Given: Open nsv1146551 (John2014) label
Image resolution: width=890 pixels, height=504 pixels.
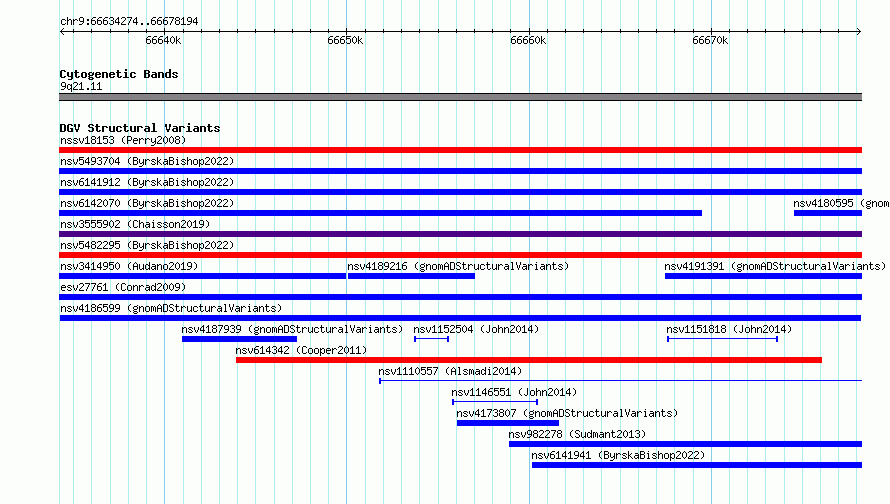Looking at the screenshot, I should [514, 392].
